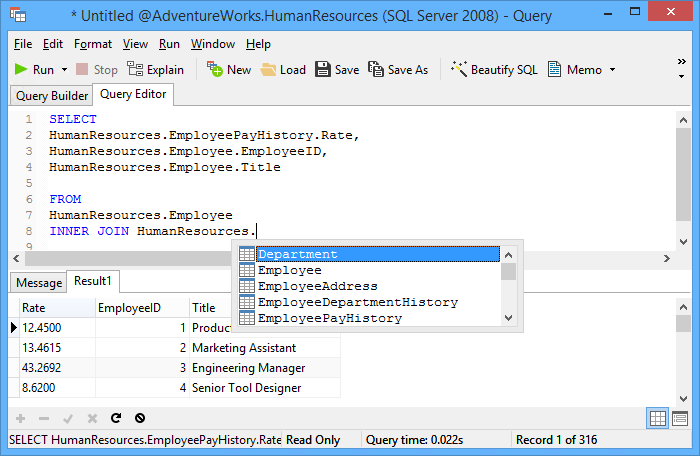This screenshot has width=700, height=456.
Task: Save the query with the floppy disk icon
Action: [x=323, y=69]
